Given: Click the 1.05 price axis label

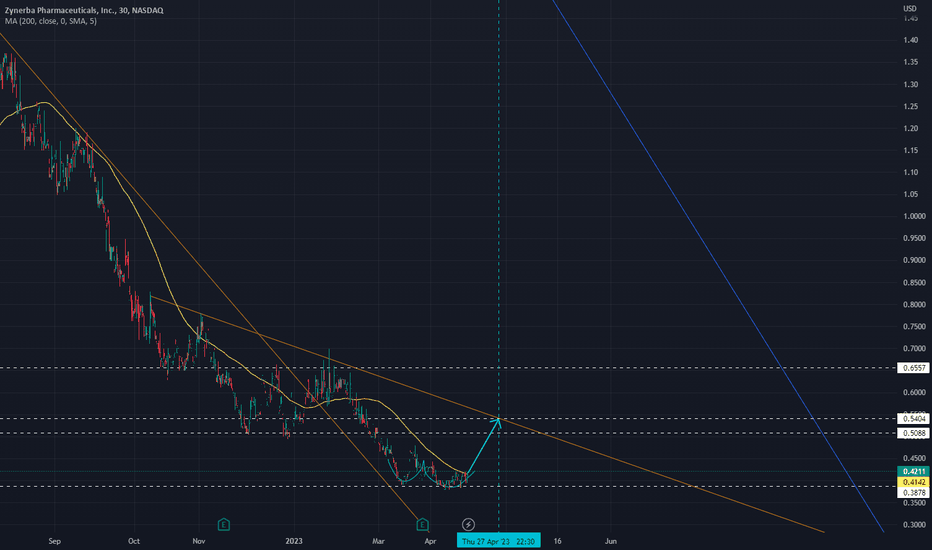Looking at the screenshot, I should coord(911,194).
